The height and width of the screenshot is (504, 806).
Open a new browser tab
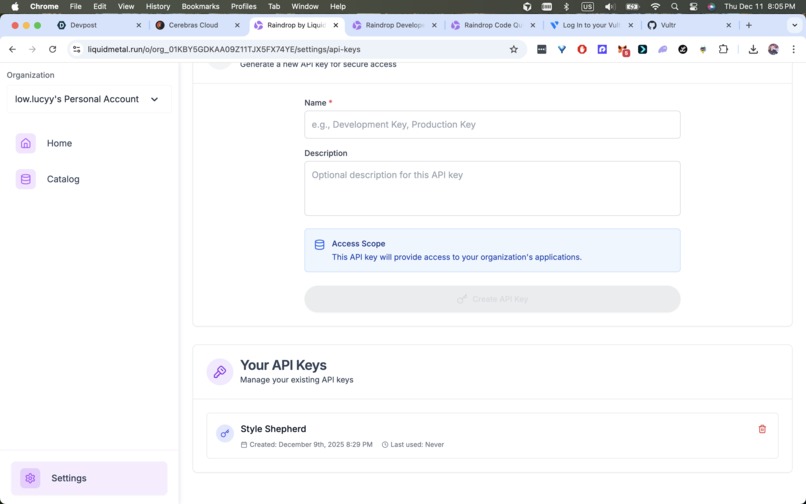pyautogui.click(x=748, y=25)
